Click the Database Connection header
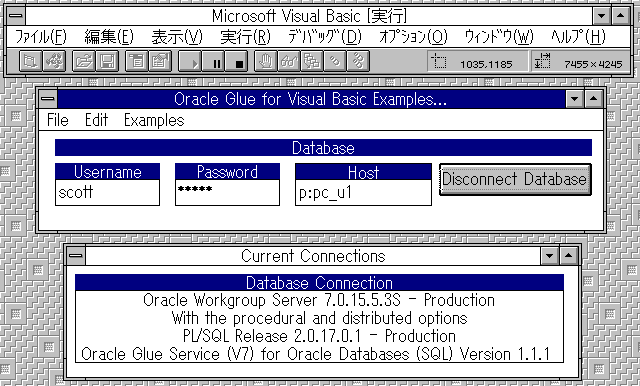Image resolution: width=640 pixels, height=386 pixels. click(319, 283)
